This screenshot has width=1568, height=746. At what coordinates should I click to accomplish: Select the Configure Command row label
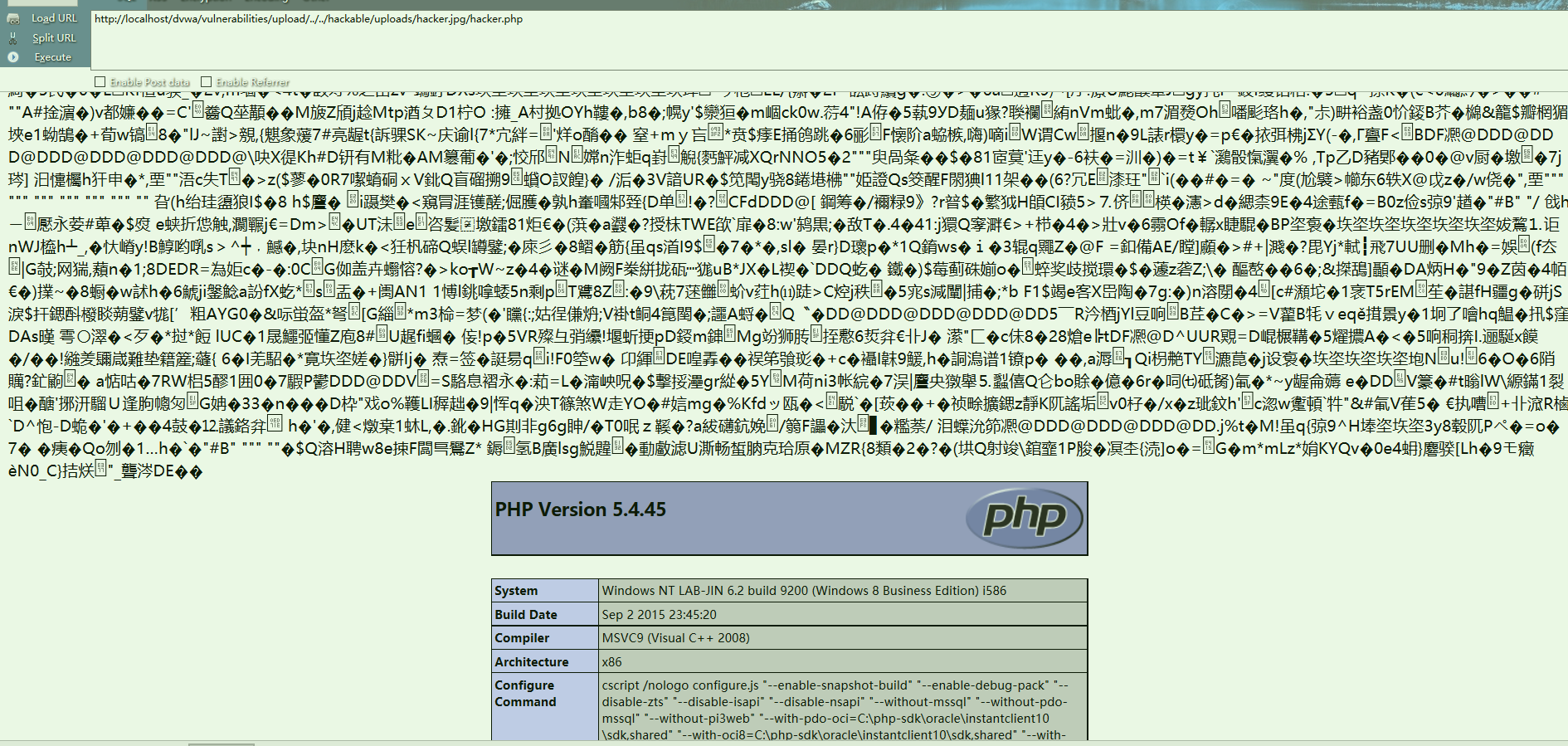(x=525, y=694)
